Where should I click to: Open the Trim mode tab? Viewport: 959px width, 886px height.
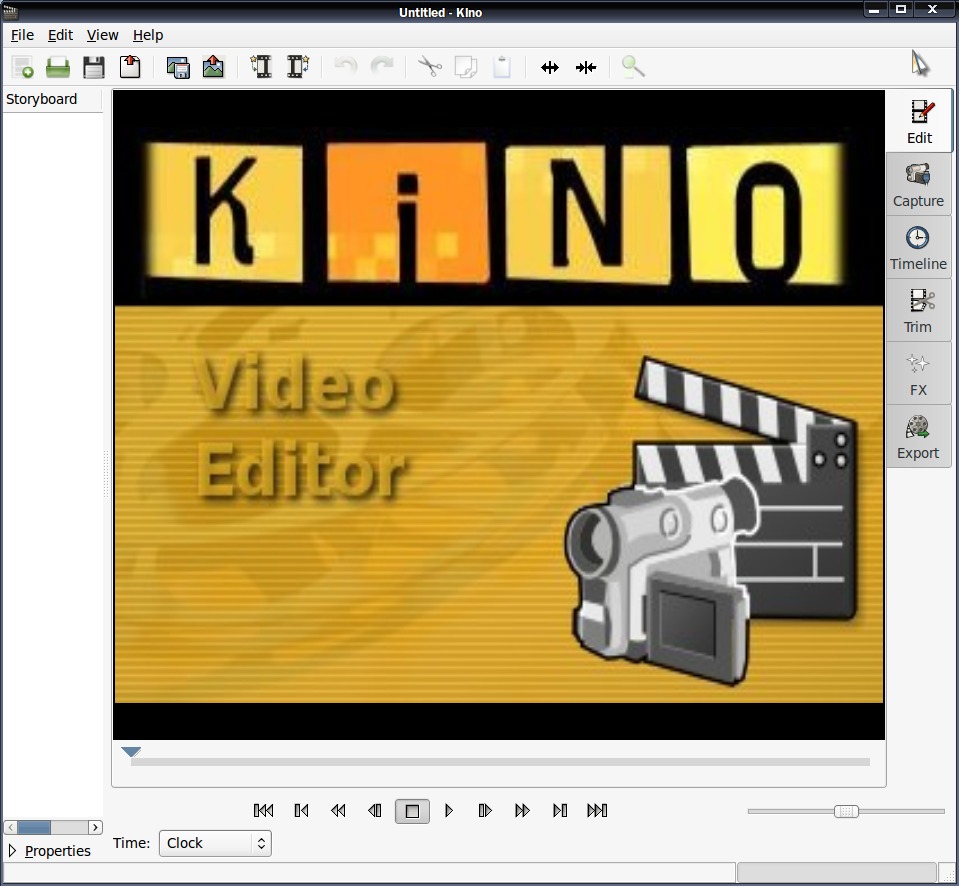tap(919, 311)
